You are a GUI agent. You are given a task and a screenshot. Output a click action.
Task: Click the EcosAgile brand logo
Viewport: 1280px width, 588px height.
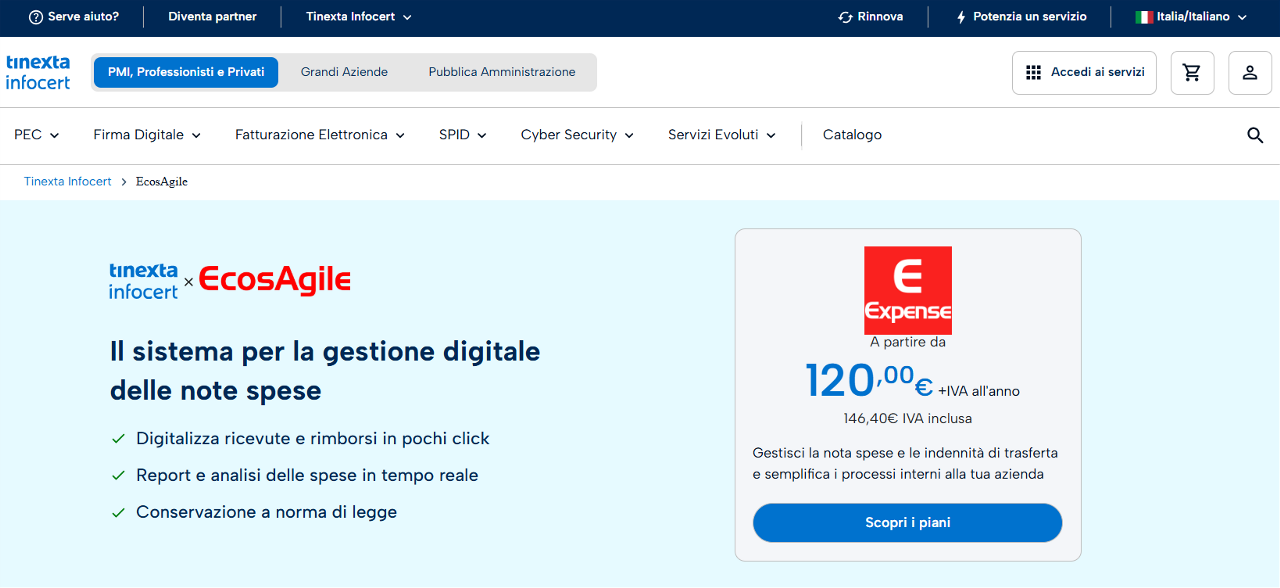pyautogui.click(x=275, y=279)
